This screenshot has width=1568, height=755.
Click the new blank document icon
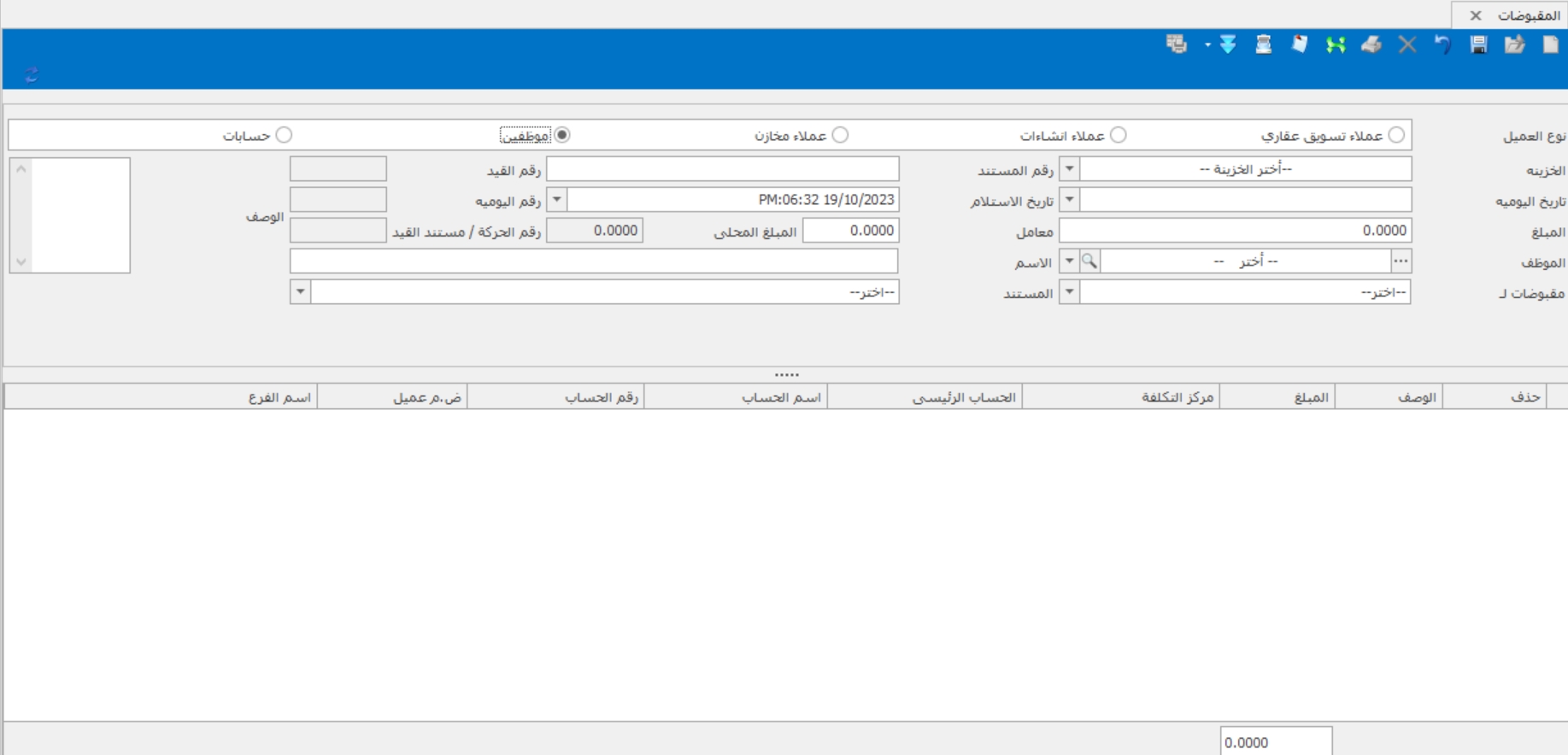pos(1550,44)
